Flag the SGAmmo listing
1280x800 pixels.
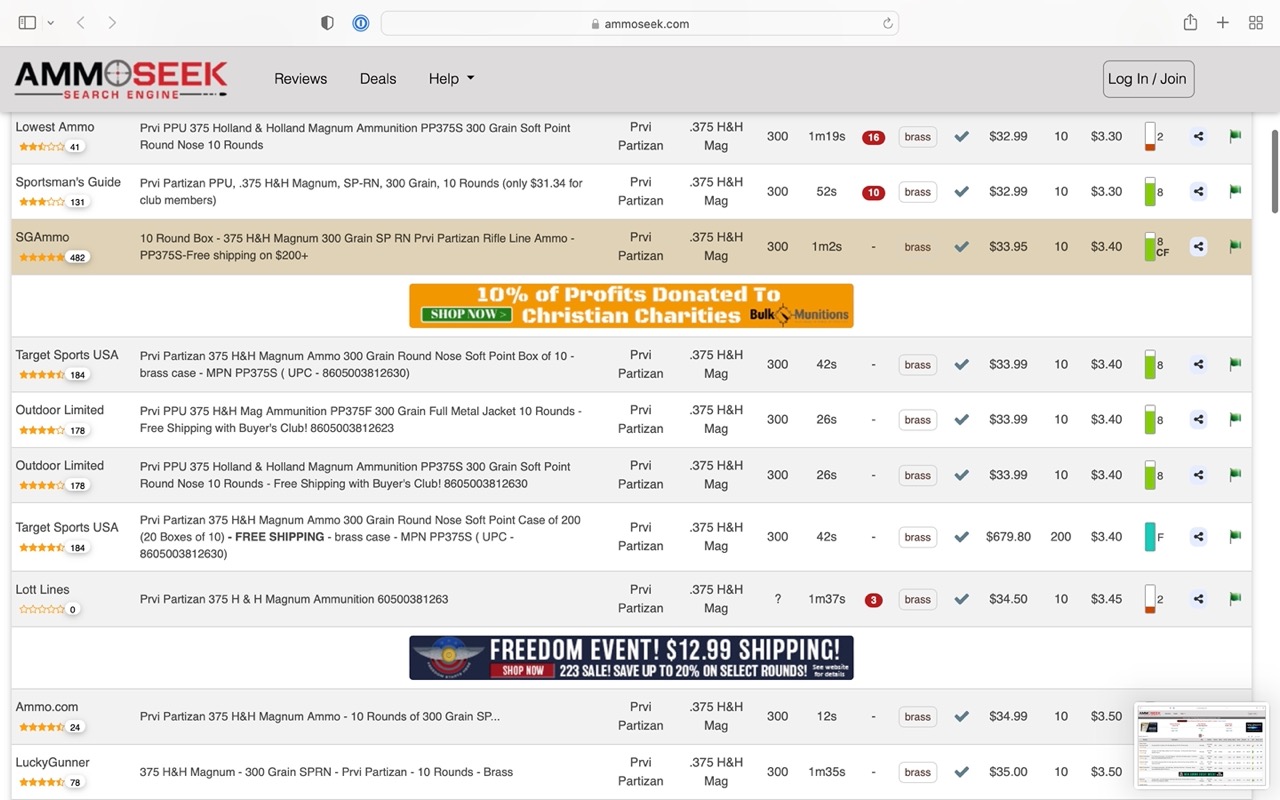tap(1235, 246)
